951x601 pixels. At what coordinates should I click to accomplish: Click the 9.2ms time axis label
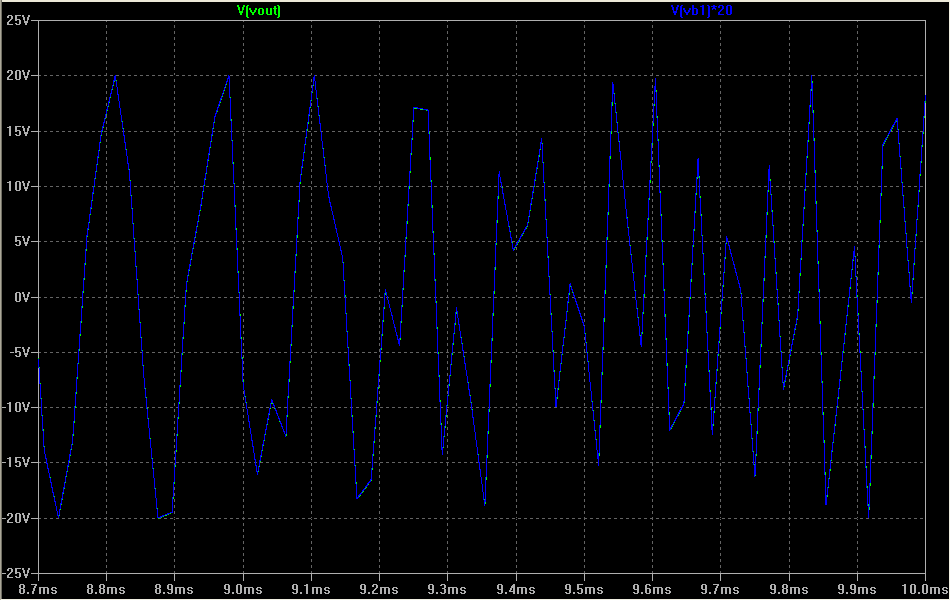click(379, 589)
